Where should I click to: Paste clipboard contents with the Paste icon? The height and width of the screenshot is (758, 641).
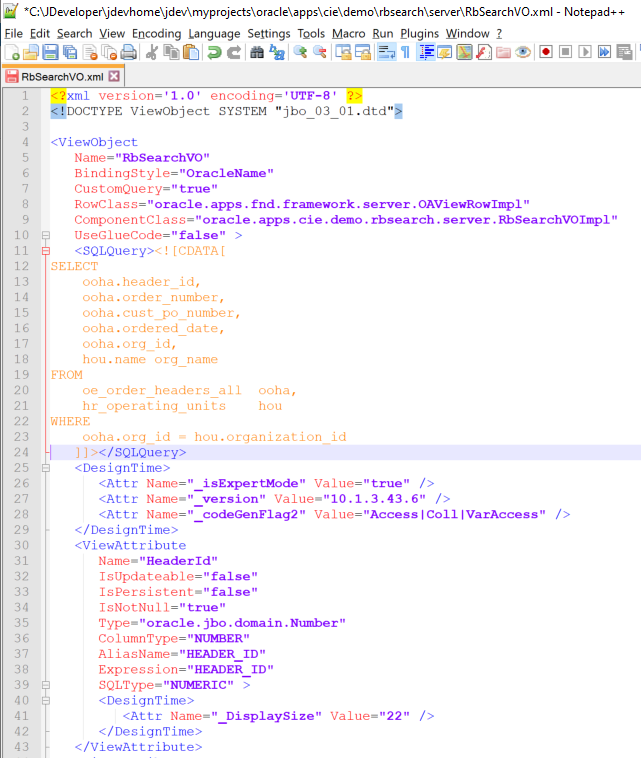coord(191,52)
